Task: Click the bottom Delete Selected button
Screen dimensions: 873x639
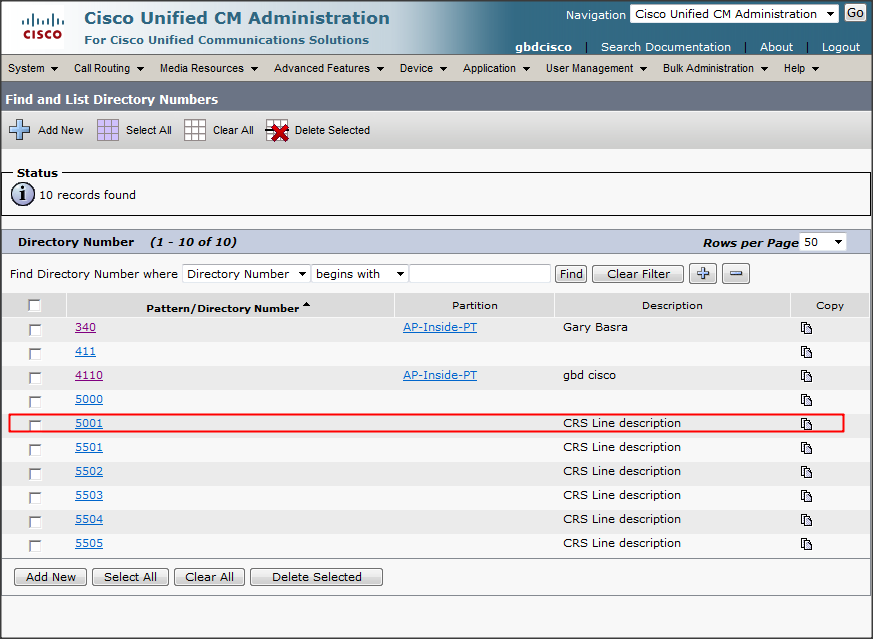Action: pyautogui.click(x=316, y=577)
